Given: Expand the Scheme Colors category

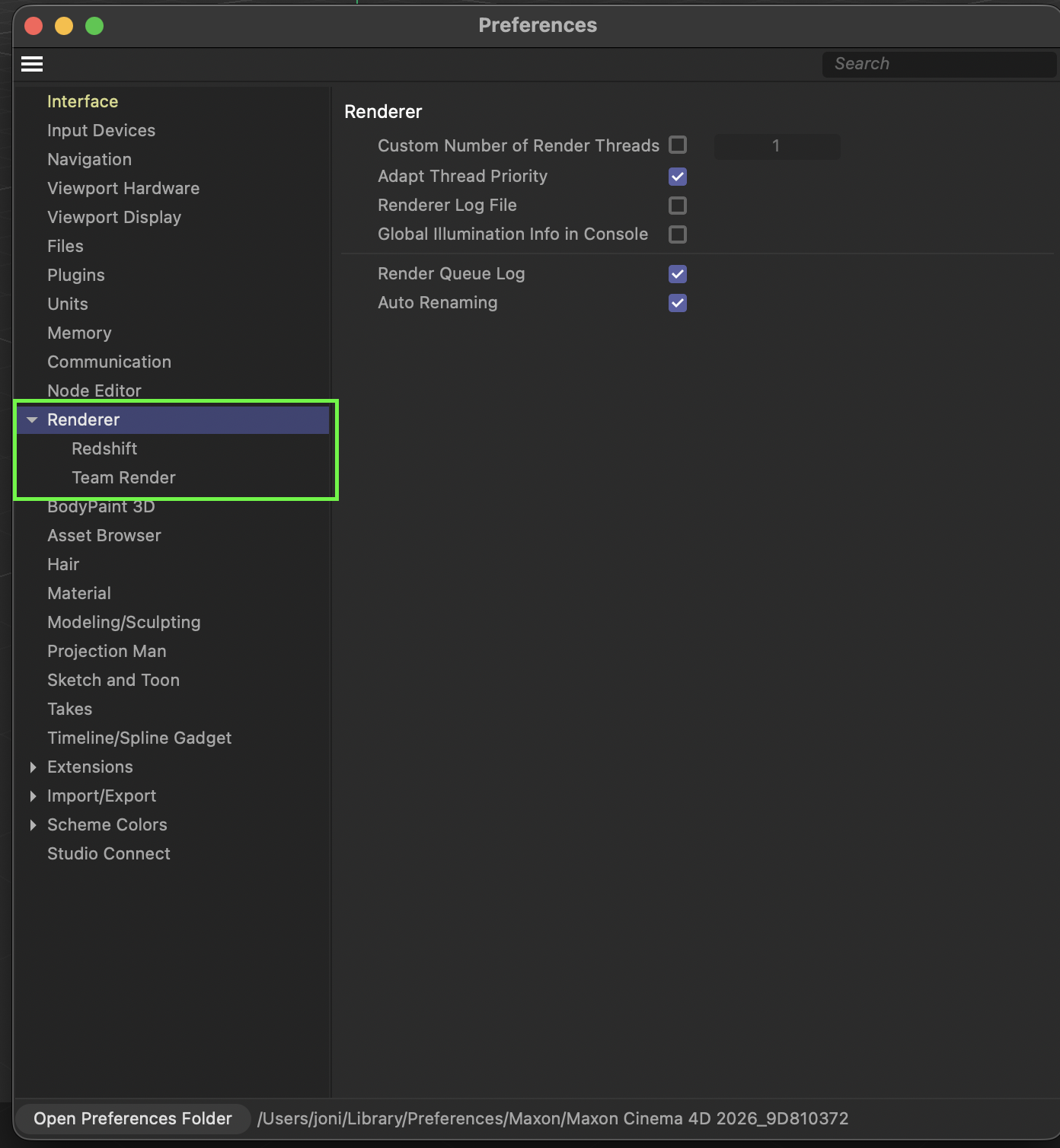Looking at the screenshot, I should tap(33, 825).
